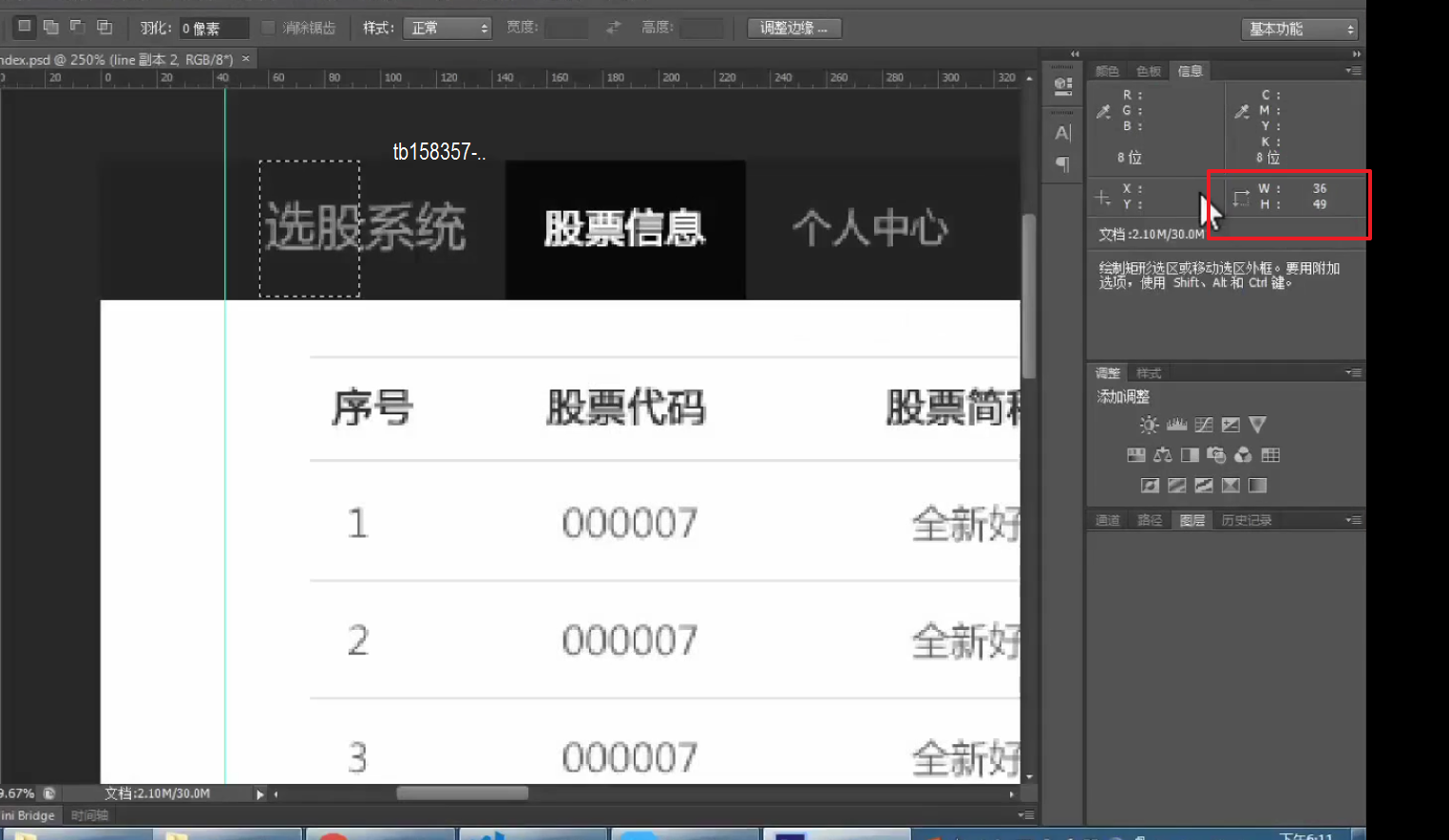Add an Invert adjustment
Viewport: 1449px width, 840px height.
(x=1150, y=486)
